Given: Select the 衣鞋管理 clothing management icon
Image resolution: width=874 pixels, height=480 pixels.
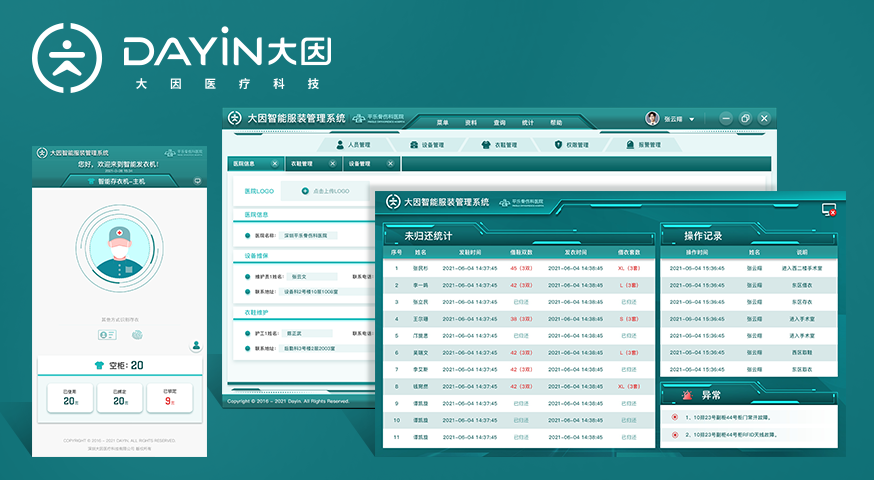Looking at the screenshot, I should point(499,145).
